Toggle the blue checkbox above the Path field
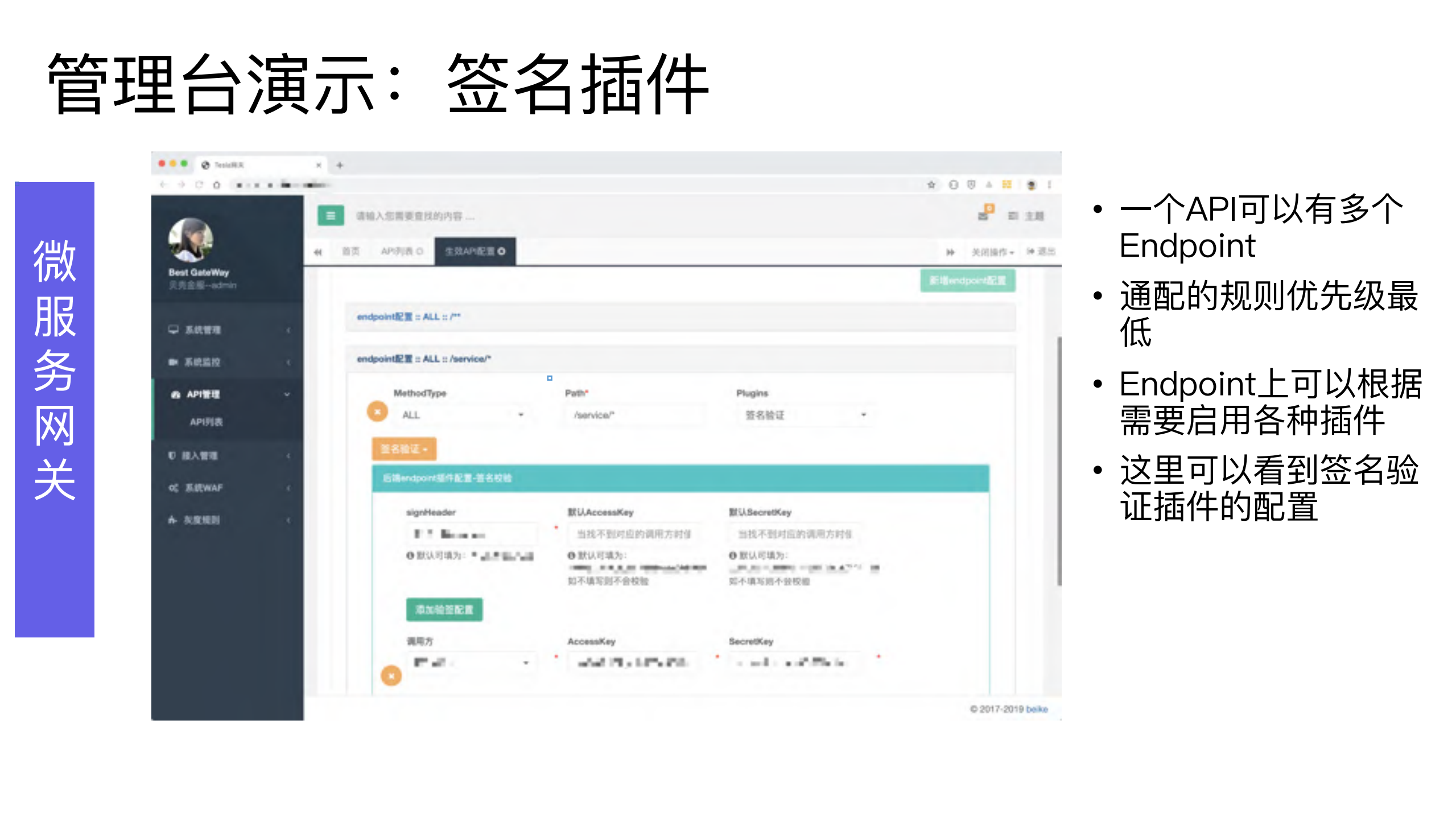This screenshot has width=1456, height=819. [x=550, y=377]
